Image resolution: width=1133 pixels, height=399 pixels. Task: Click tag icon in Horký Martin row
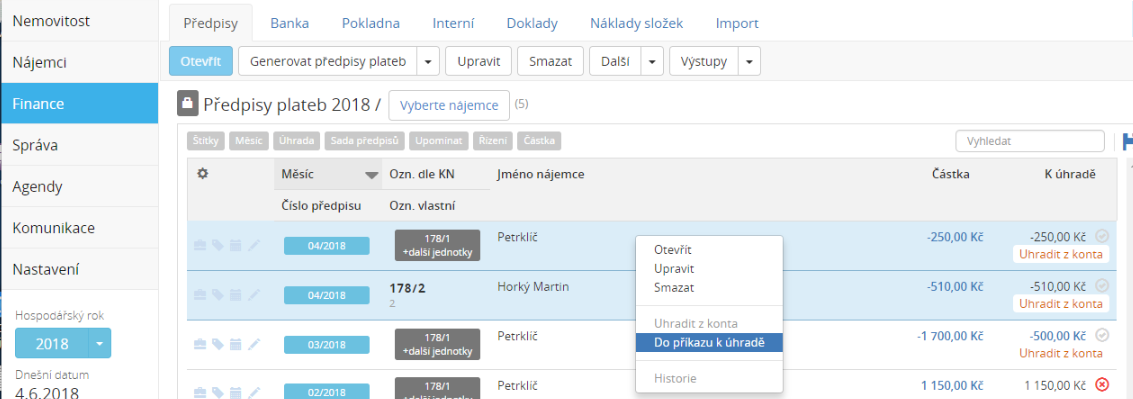(x=217, y=295)
